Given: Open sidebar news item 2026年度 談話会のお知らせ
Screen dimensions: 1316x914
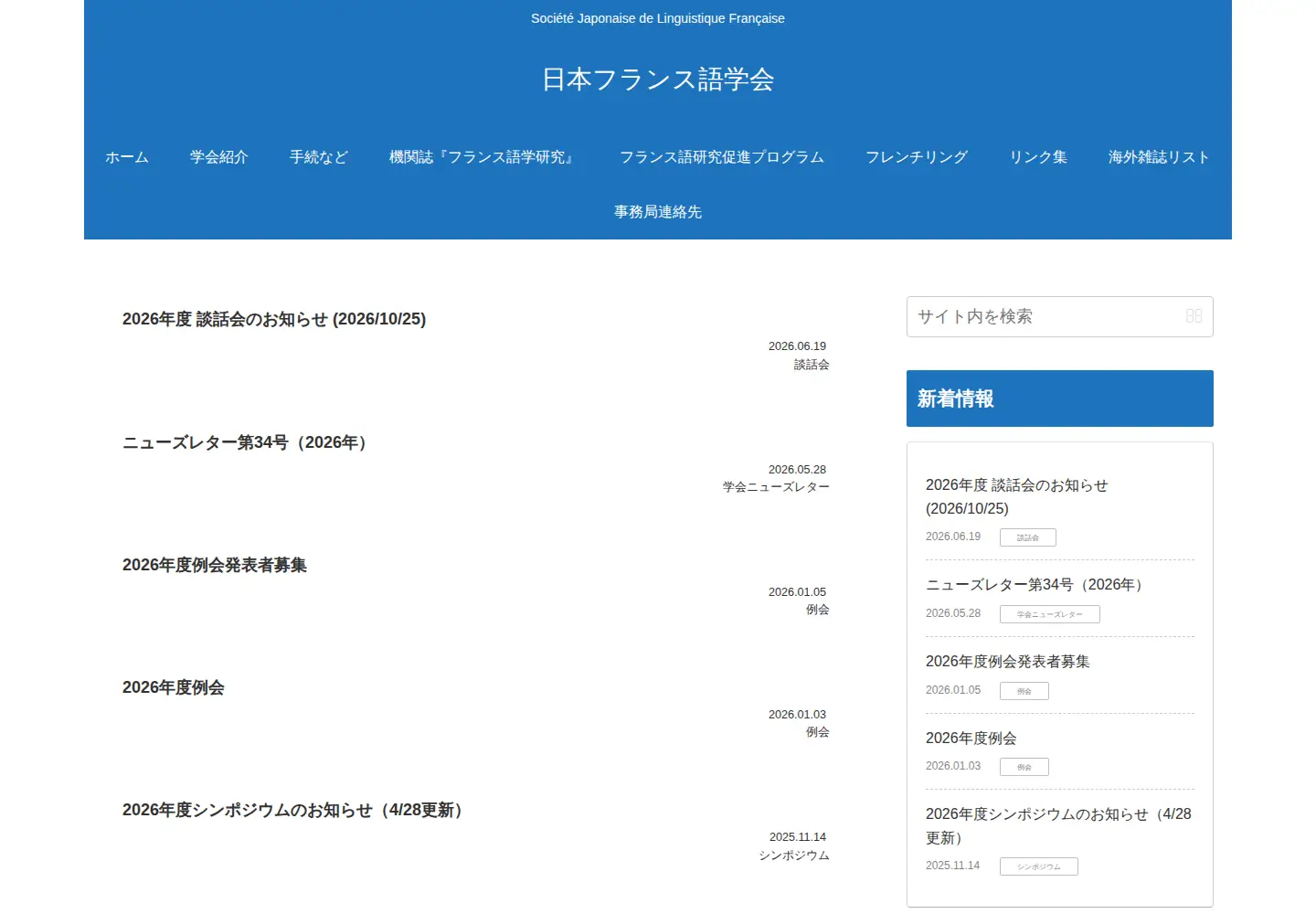Looking at the screenshot, I should [1016, 496].
